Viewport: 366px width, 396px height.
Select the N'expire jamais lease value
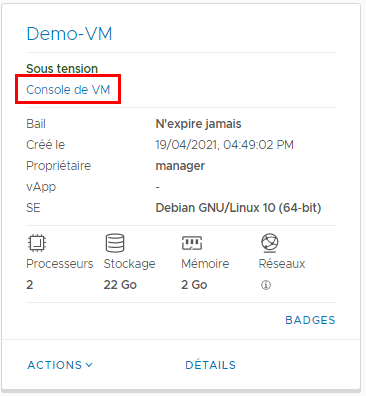(x=198, y=124)
